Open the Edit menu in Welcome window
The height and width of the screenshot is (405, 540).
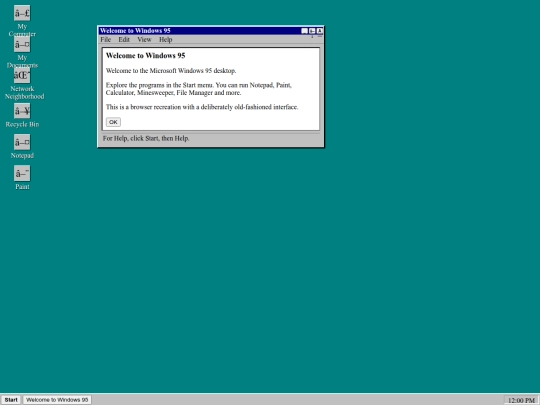[x=124, y=40]
